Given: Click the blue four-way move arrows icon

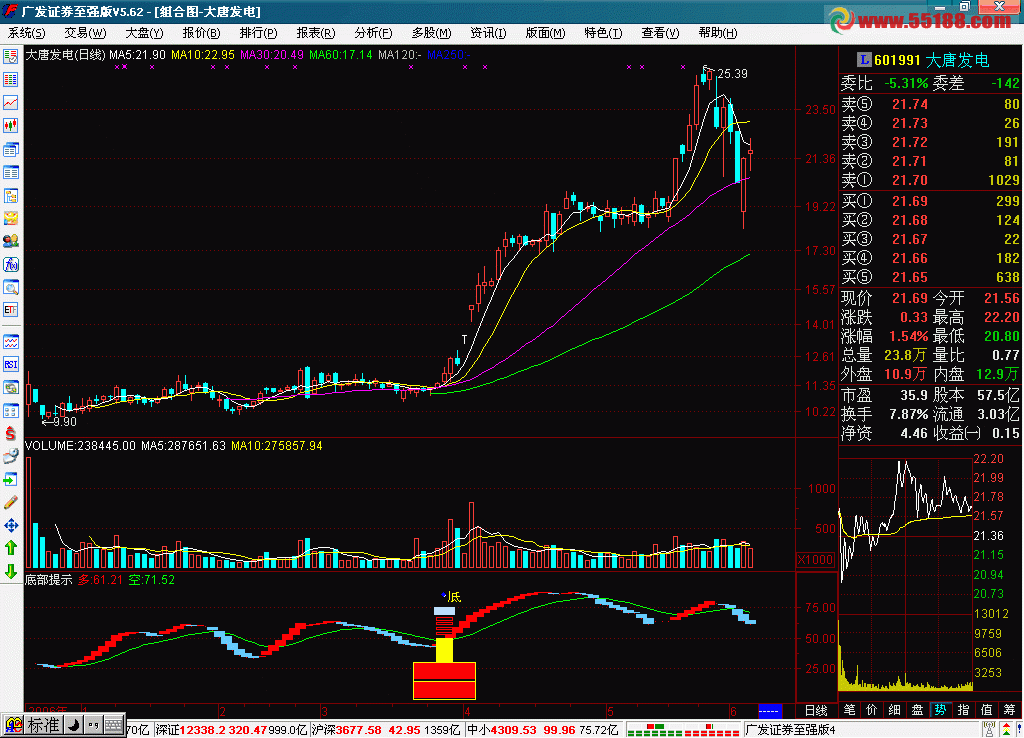Looking at the screenshot, I should click(x=10, y=525).
